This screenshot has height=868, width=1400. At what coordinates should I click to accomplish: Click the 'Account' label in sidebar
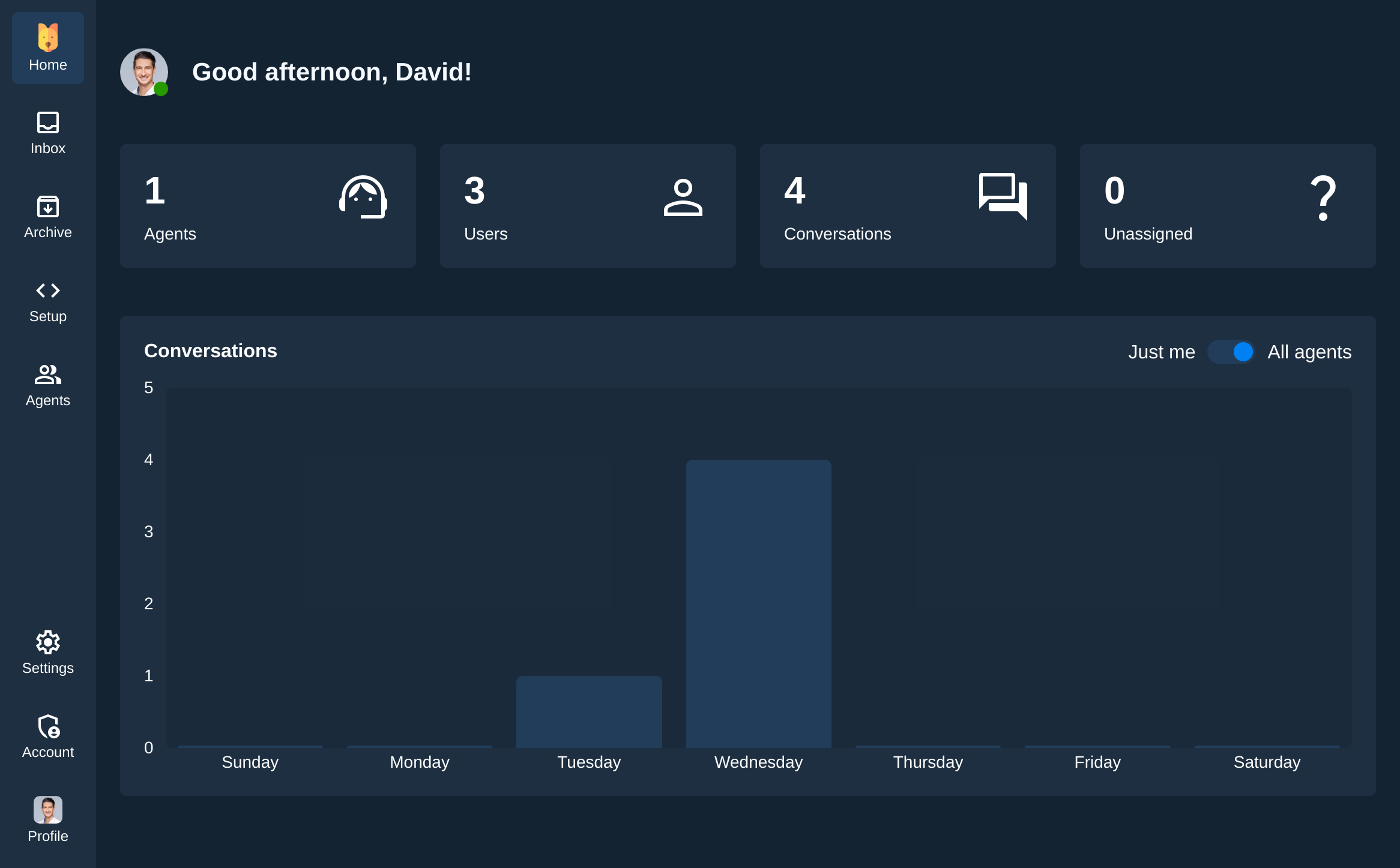coord(48,752)
